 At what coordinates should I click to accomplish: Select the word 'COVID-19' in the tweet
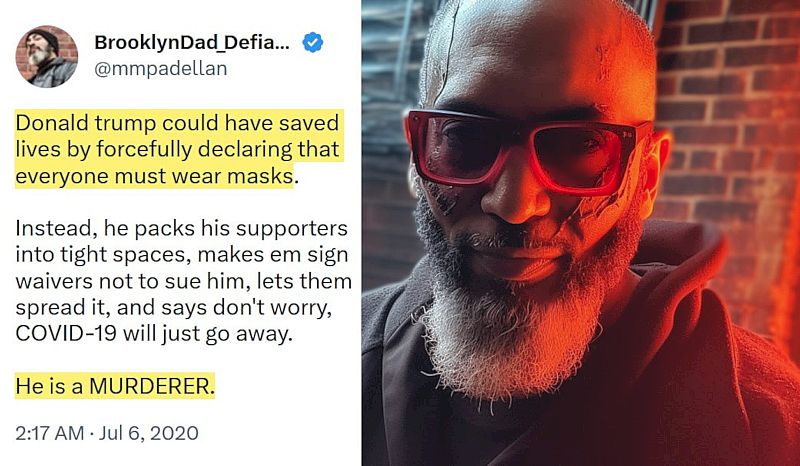(x=66, y=334)
